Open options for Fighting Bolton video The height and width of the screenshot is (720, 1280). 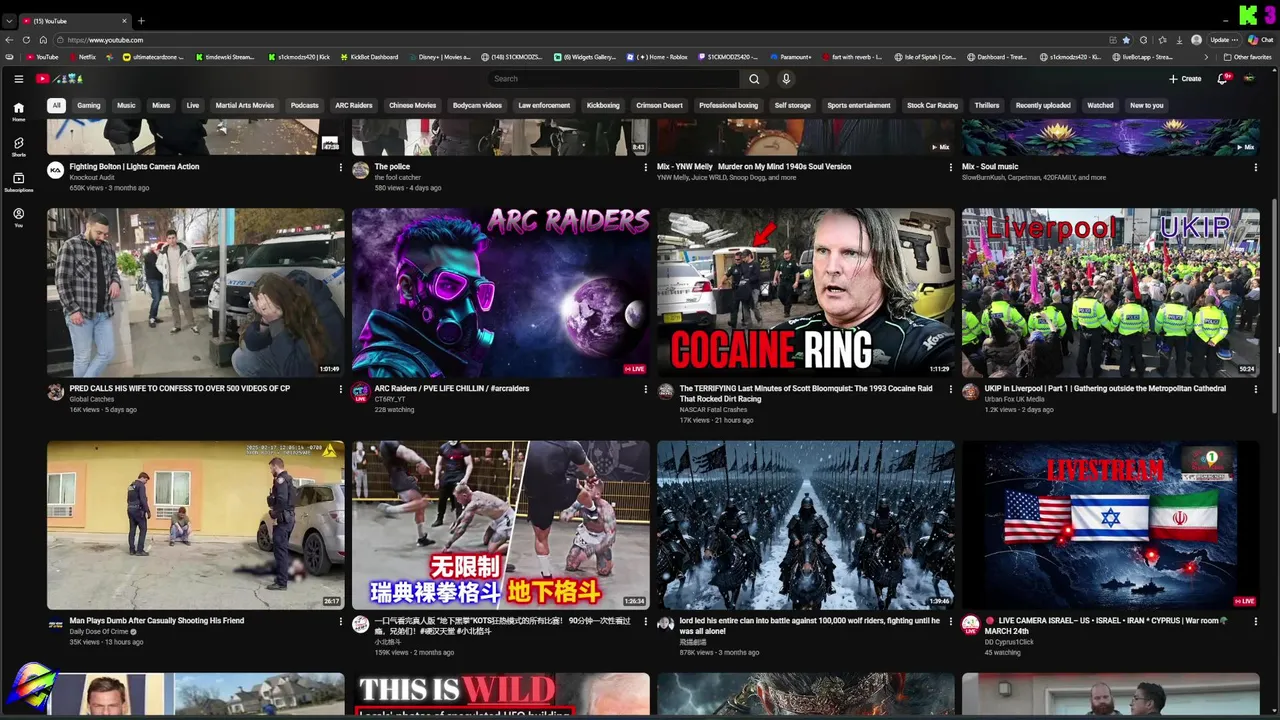(340, 168)
